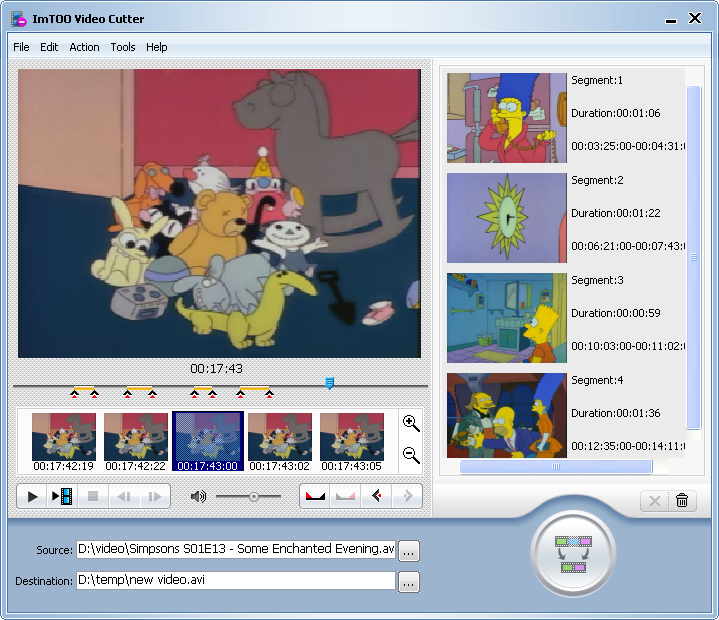
Task: Select highlighted frame thumbnail 00:17:43:00
Action: (208, 442)
